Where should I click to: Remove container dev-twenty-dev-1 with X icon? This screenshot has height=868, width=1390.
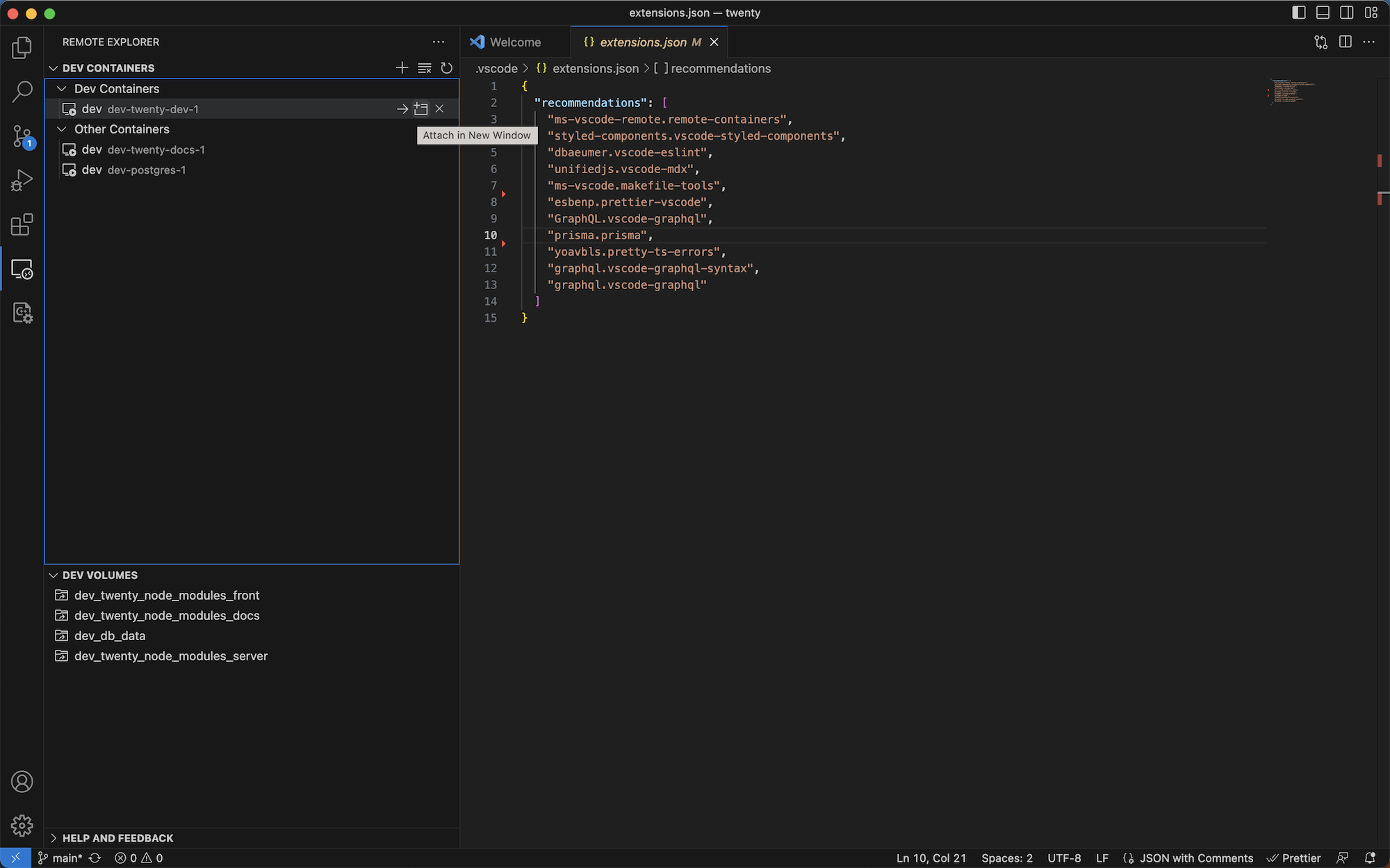pyautogui.click(x=439, y=109)
